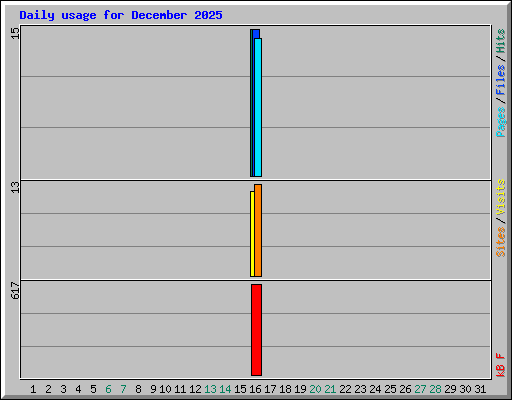The image size is (512, 400).
Task: Click day label "31" on the x-axis
Action: coord(480,389)
